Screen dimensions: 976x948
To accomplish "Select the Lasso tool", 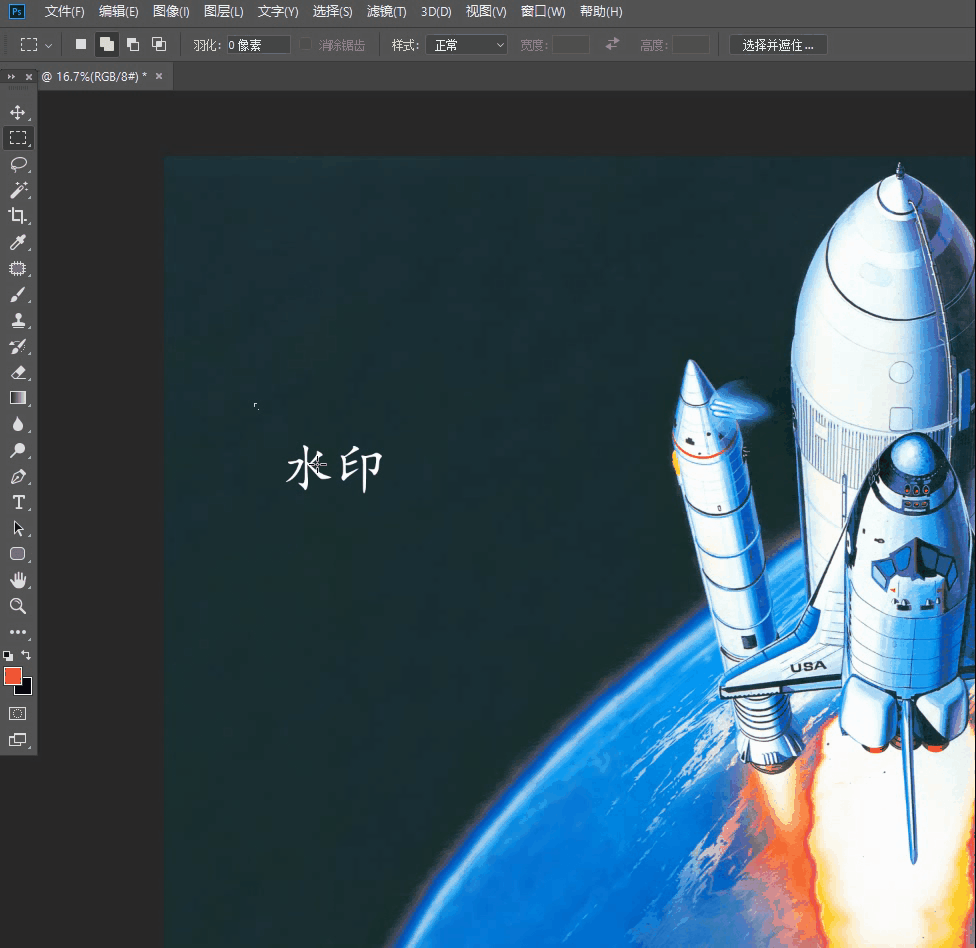I will [18, 164].
